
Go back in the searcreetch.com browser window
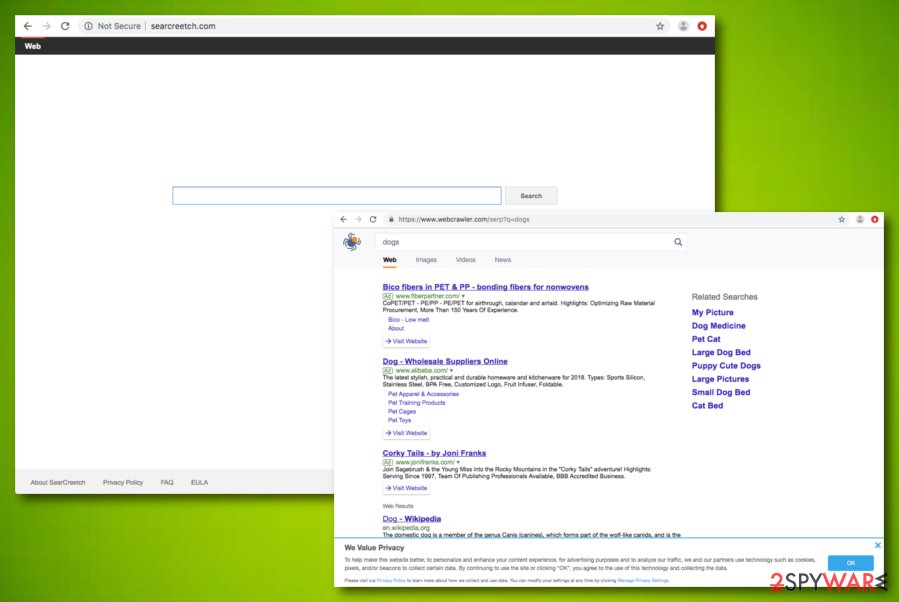coord(28,26)
